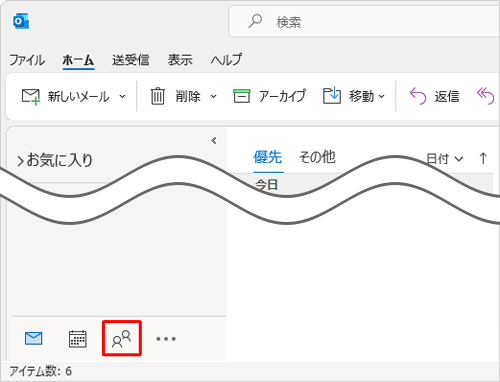Open the 削除 dropdown arrow
Screen dimensions: 500x382
(x=213, y=97)
